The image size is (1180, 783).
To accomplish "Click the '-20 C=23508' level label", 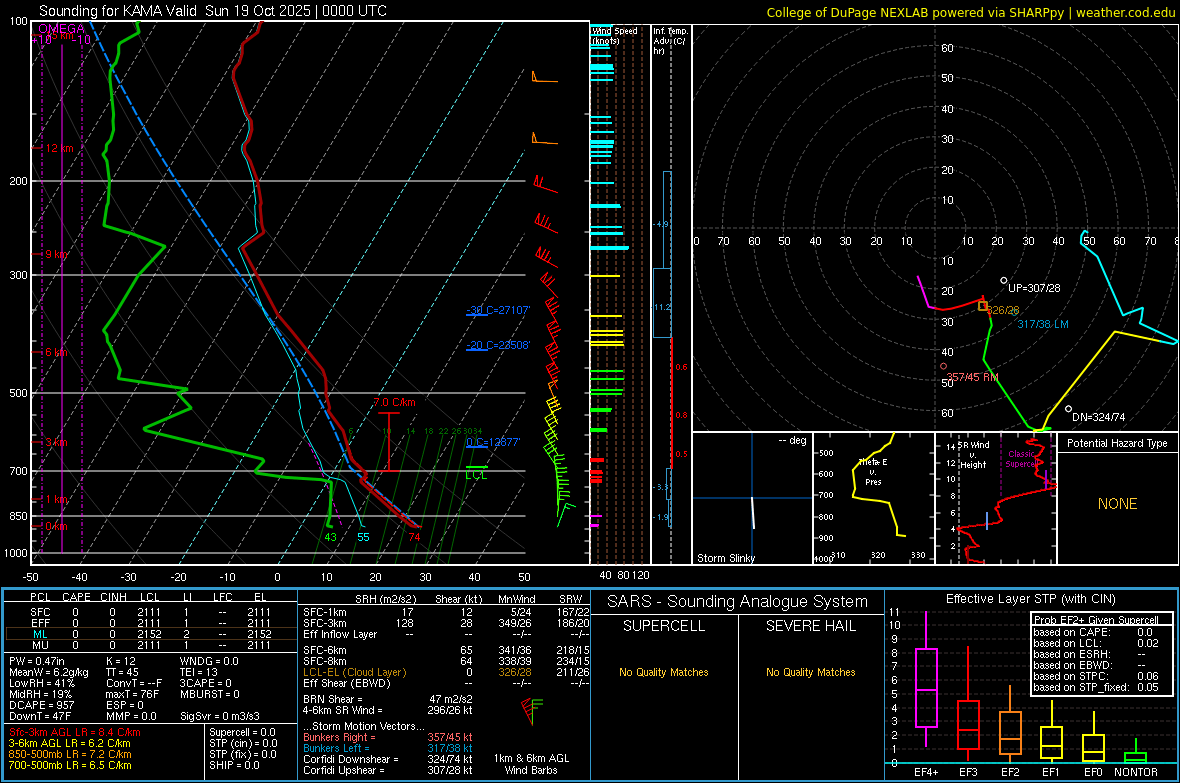I will click(x=498, y=346).
